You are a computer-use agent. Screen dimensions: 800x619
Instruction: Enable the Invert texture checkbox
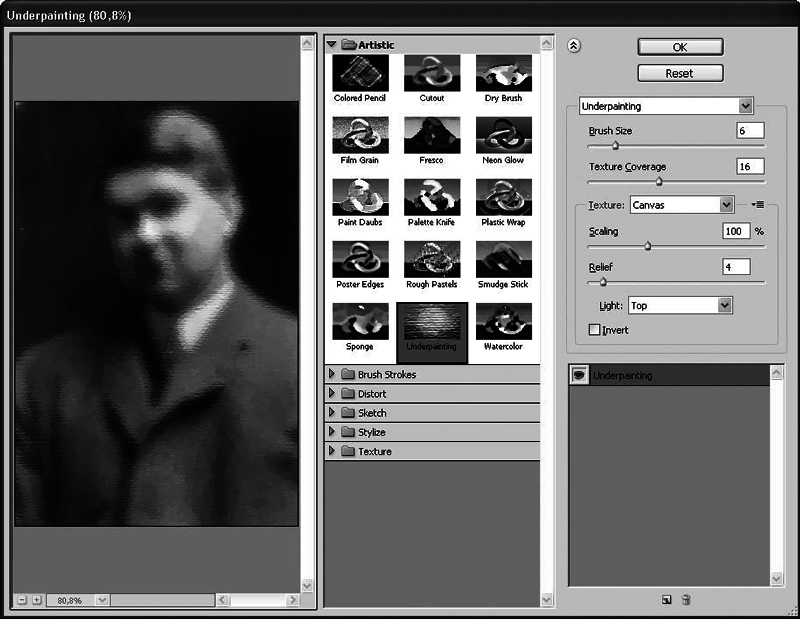594,329
